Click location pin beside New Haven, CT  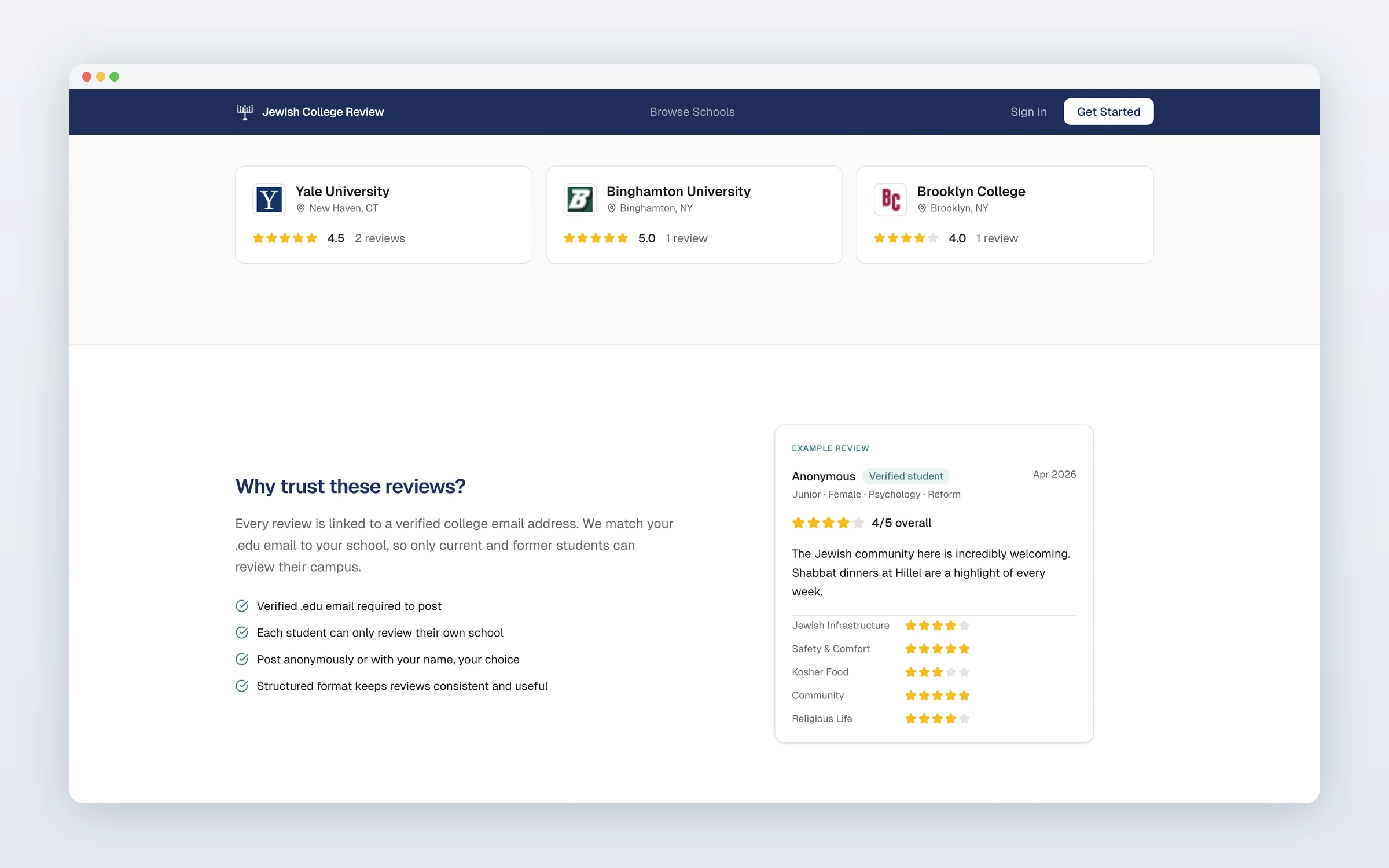[x=300, y=208]
